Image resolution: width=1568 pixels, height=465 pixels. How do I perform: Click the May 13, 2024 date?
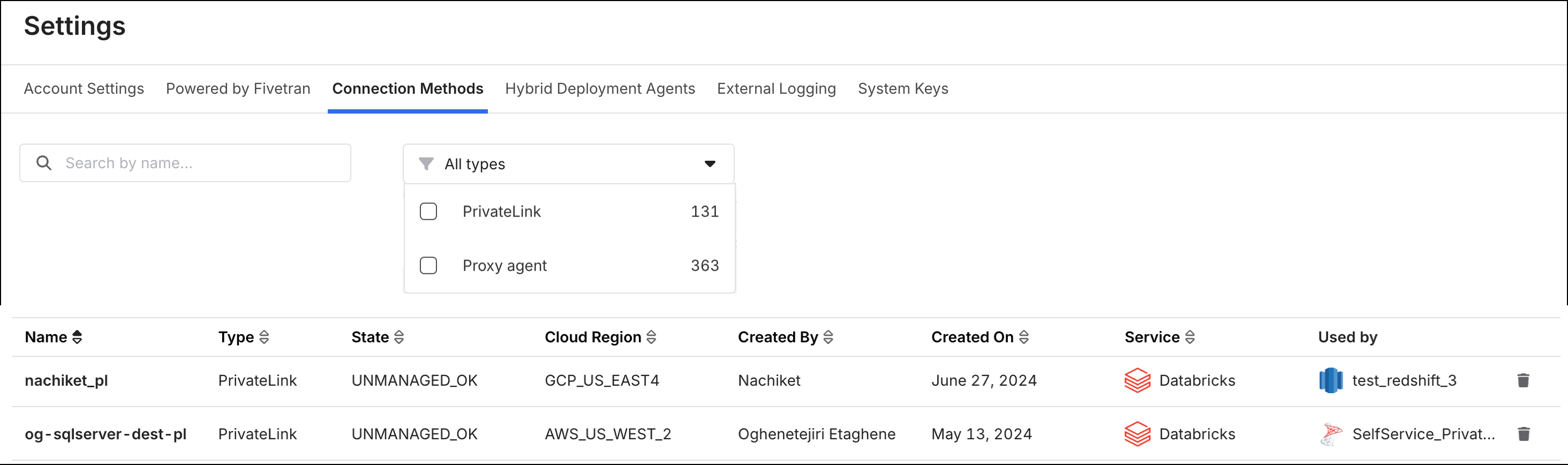coord(982,434)
